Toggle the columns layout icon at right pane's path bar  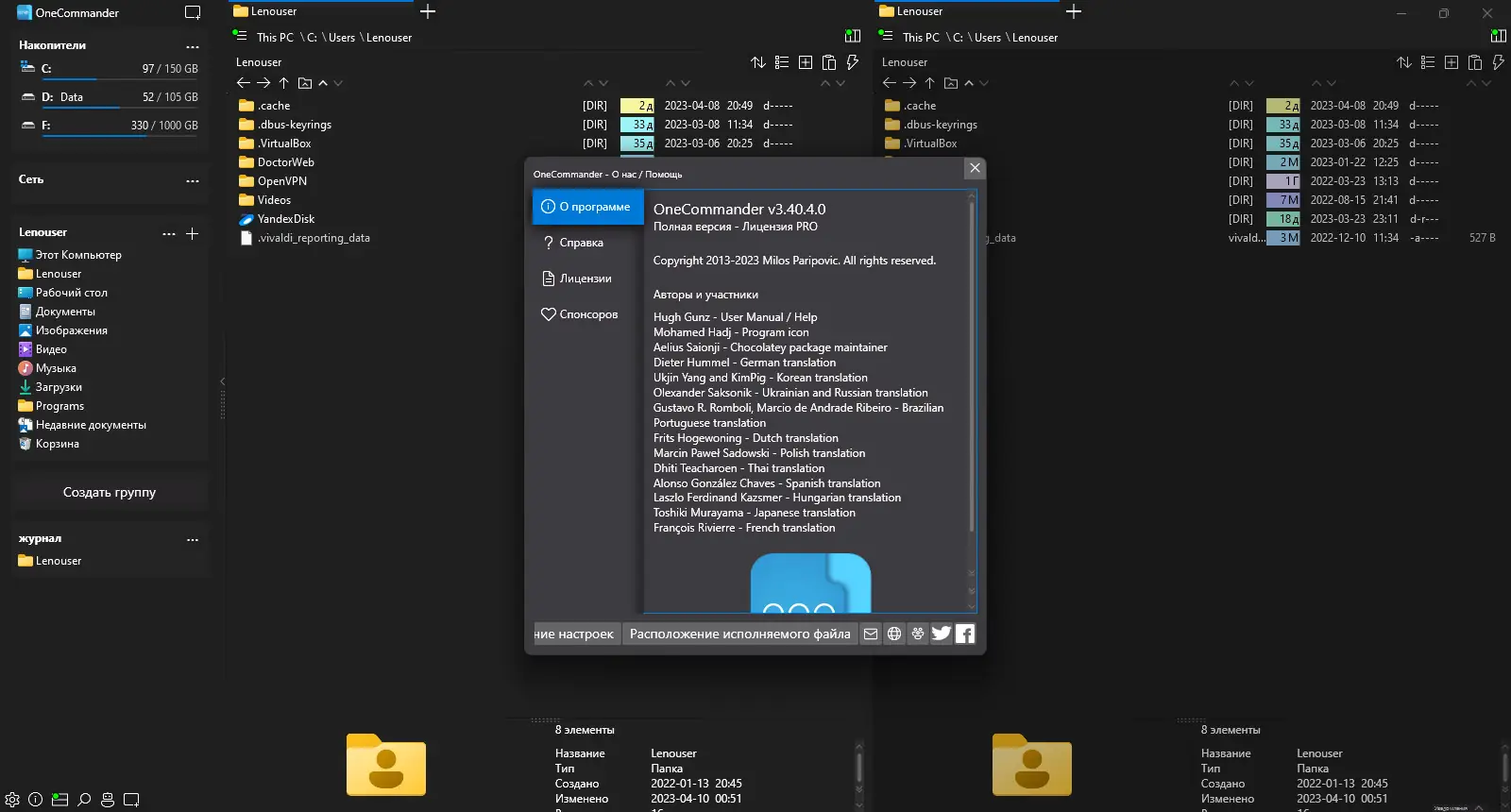(1499, 36)
